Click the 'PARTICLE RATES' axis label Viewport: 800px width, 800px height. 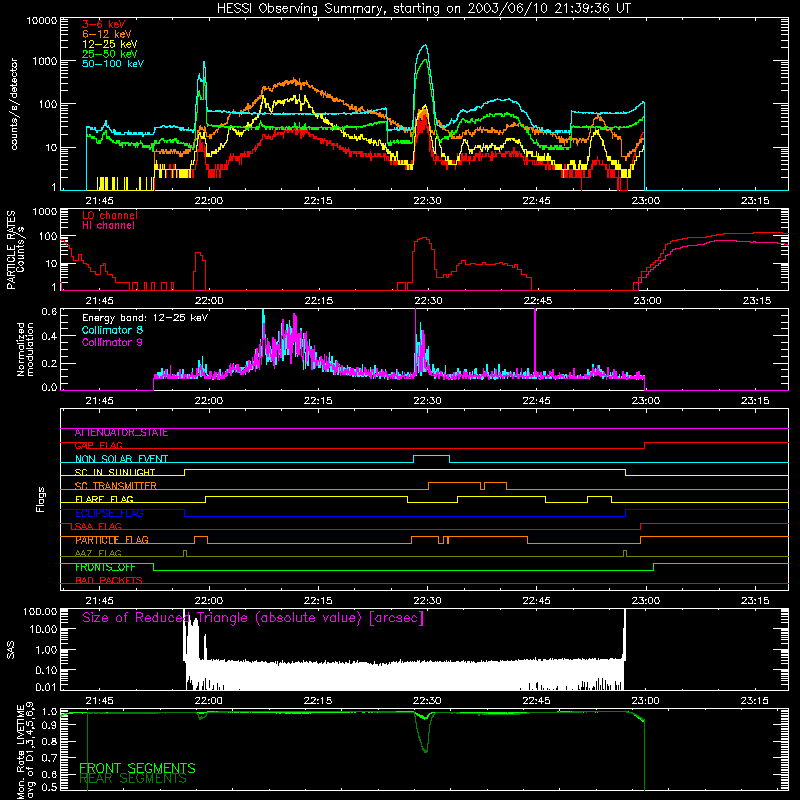pyautogui.click(x=11, y=250)
